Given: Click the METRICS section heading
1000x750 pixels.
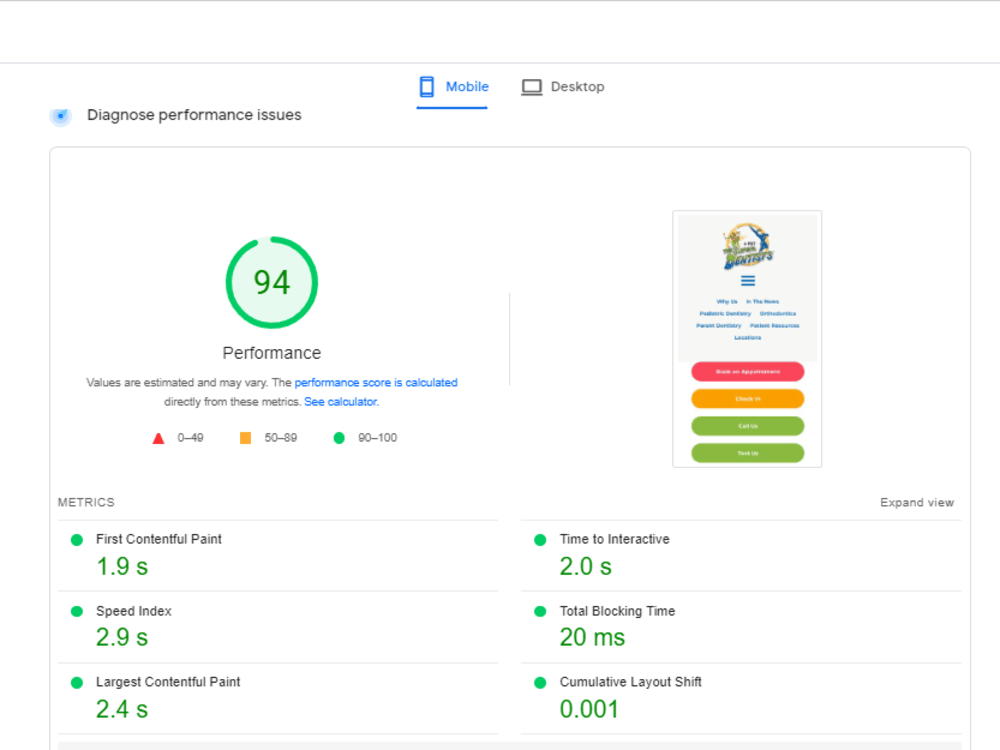Looking at the screenshot, I should tap(86, 503).
